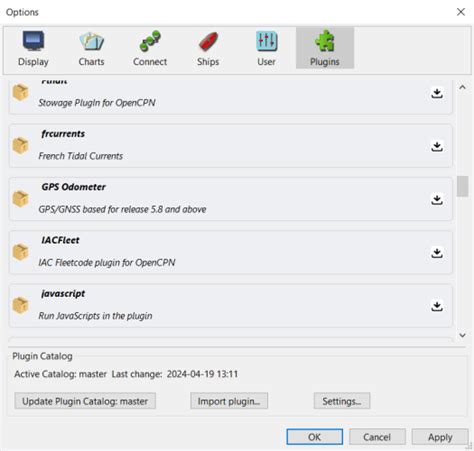Click the Stowage plugin package icon
The width and height of the screenshot is (474, 451).
21,92
